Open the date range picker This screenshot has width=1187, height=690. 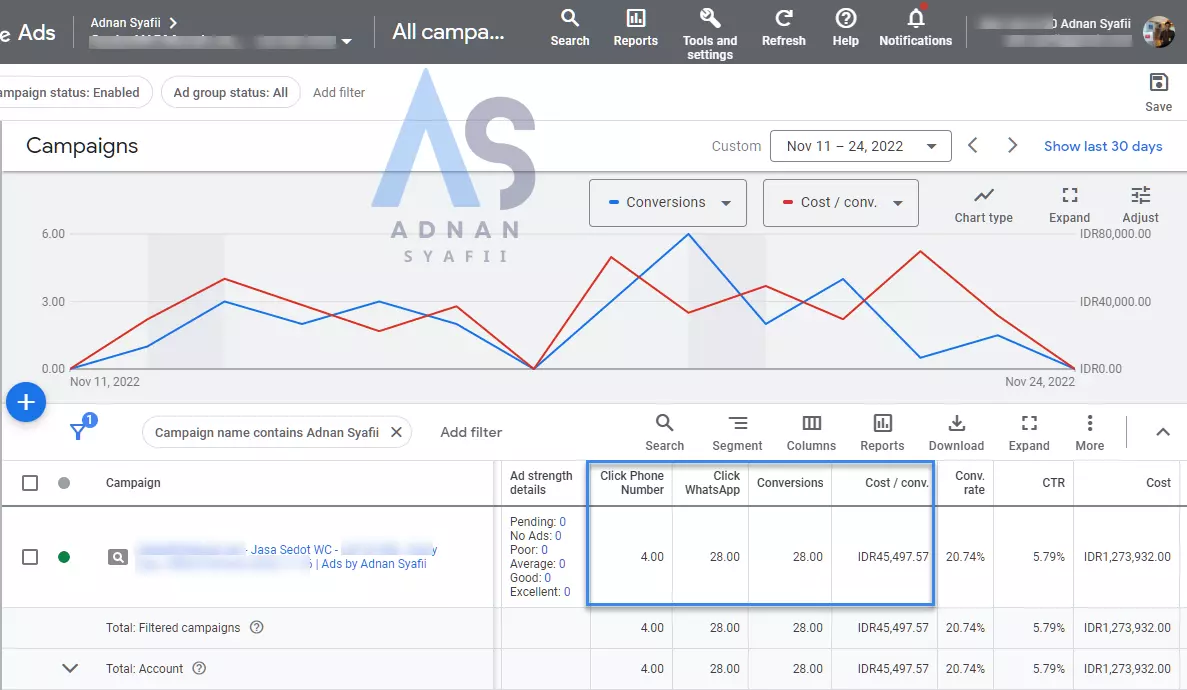click(859, 146)
